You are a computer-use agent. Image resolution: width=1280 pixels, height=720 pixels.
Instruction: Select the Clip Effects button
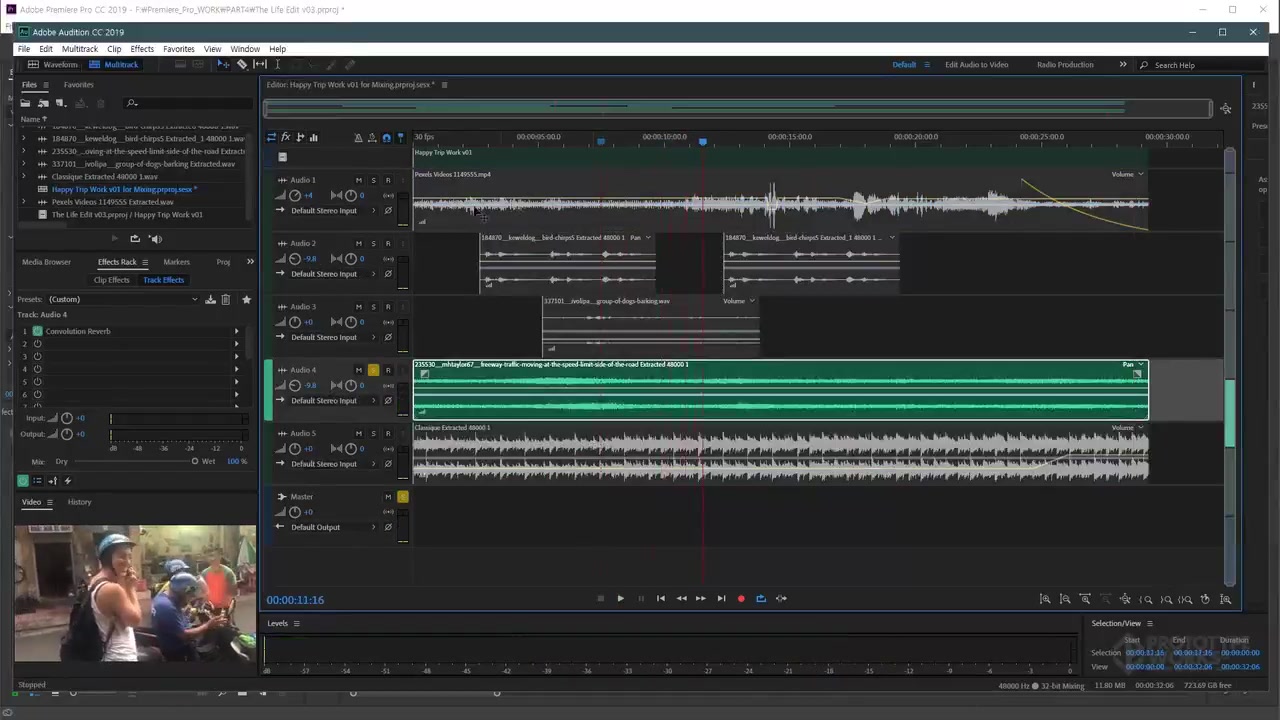point(111,280)
